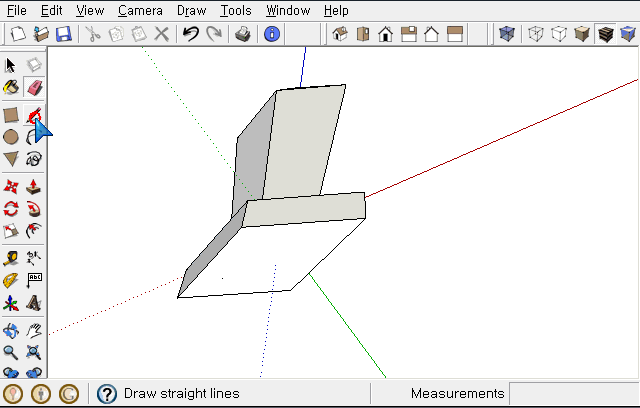Select the Orbit camera tool

click(11, 330)
